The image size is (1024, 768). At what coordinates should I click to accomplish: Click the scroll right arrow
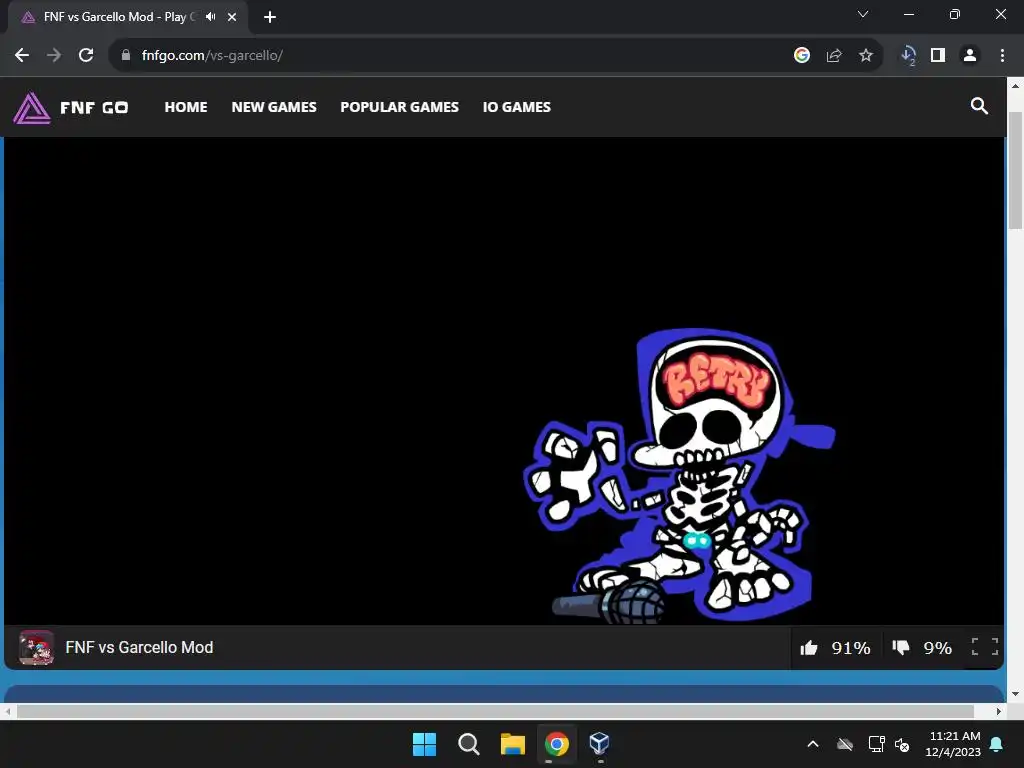point(999,711)
